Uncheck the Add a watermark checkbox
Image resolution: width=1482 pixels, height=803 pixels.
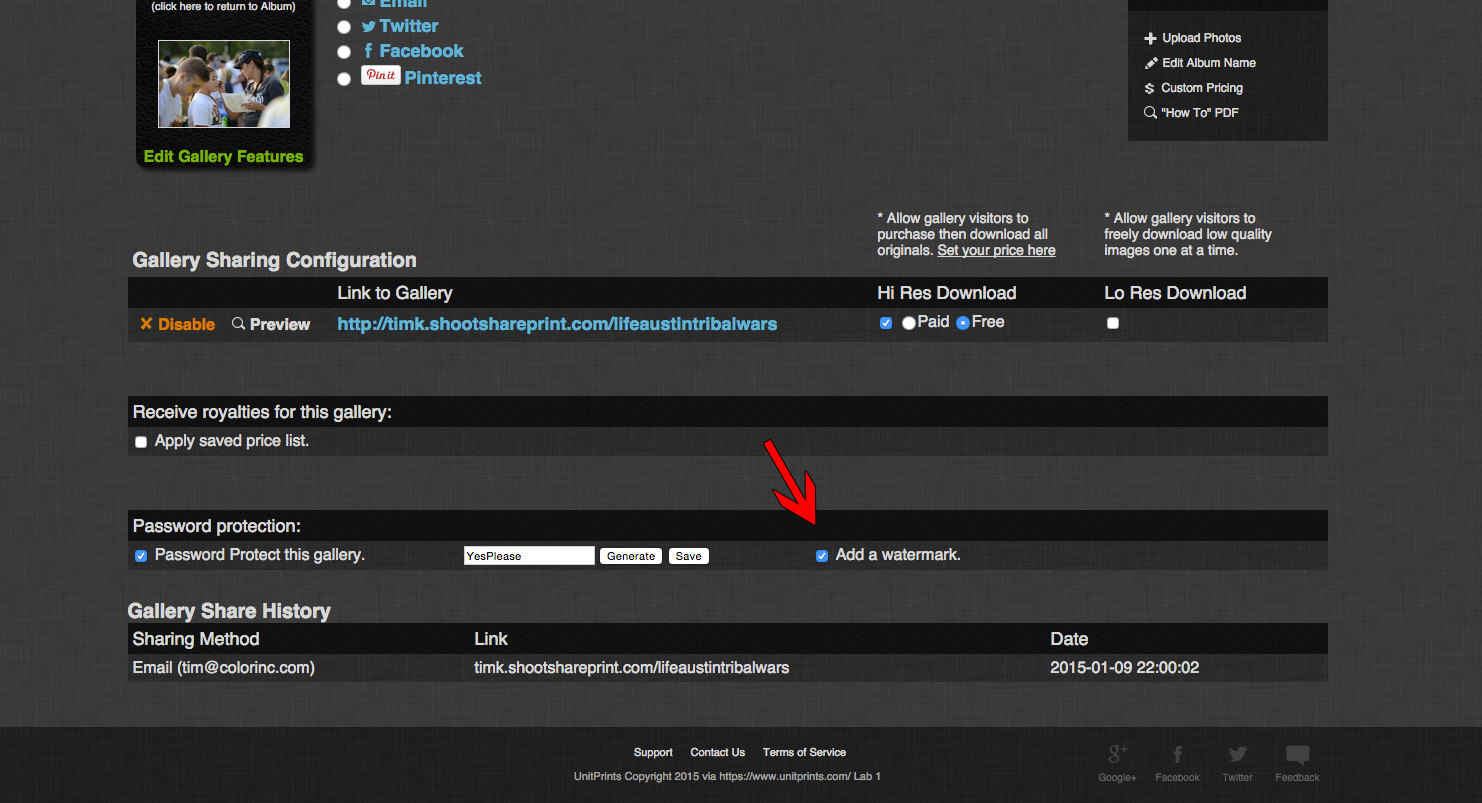tap(822, 556)
